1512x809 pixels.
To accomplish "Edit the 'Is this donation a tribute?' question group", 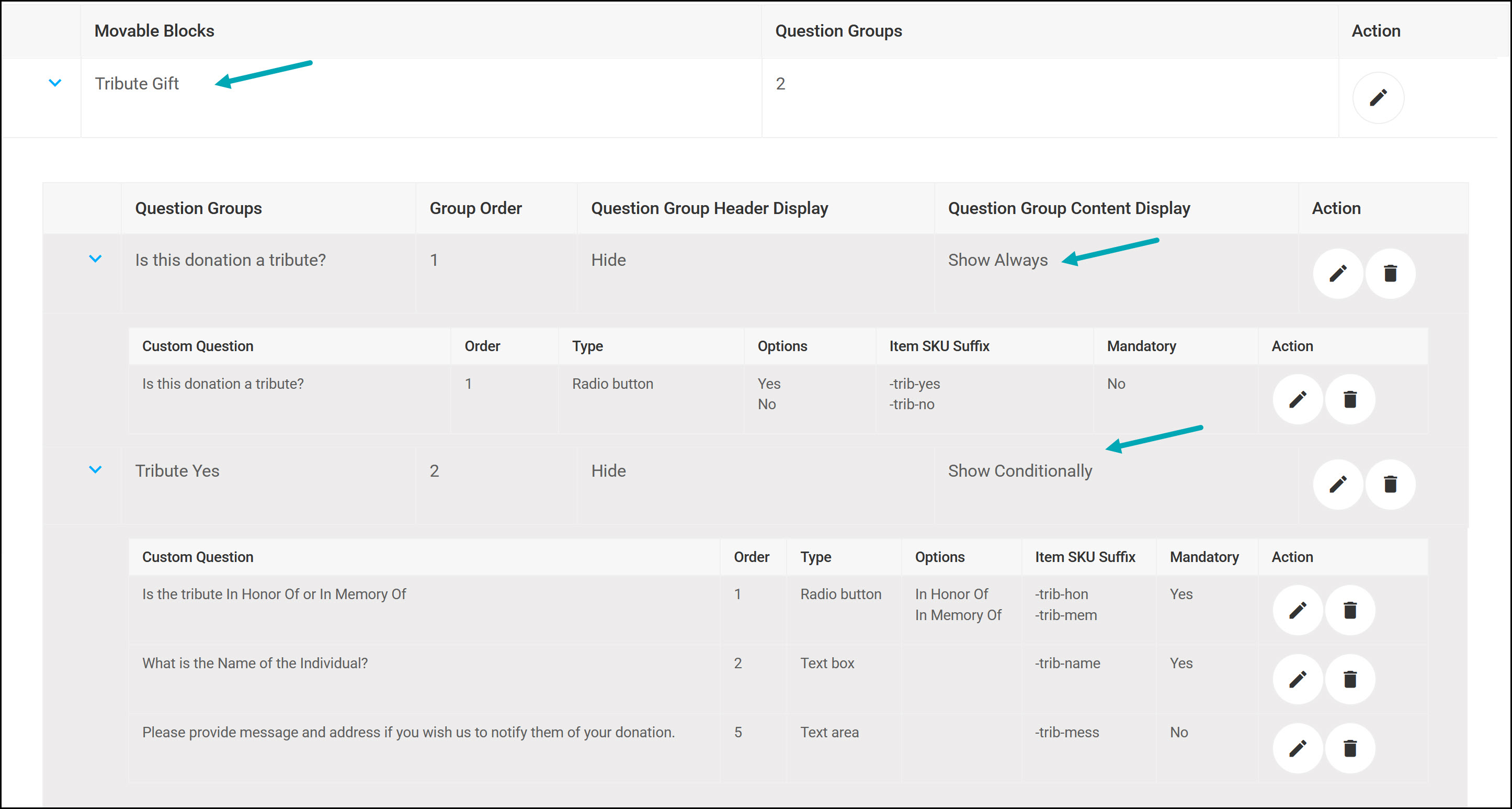I will tap(1338, 274).
